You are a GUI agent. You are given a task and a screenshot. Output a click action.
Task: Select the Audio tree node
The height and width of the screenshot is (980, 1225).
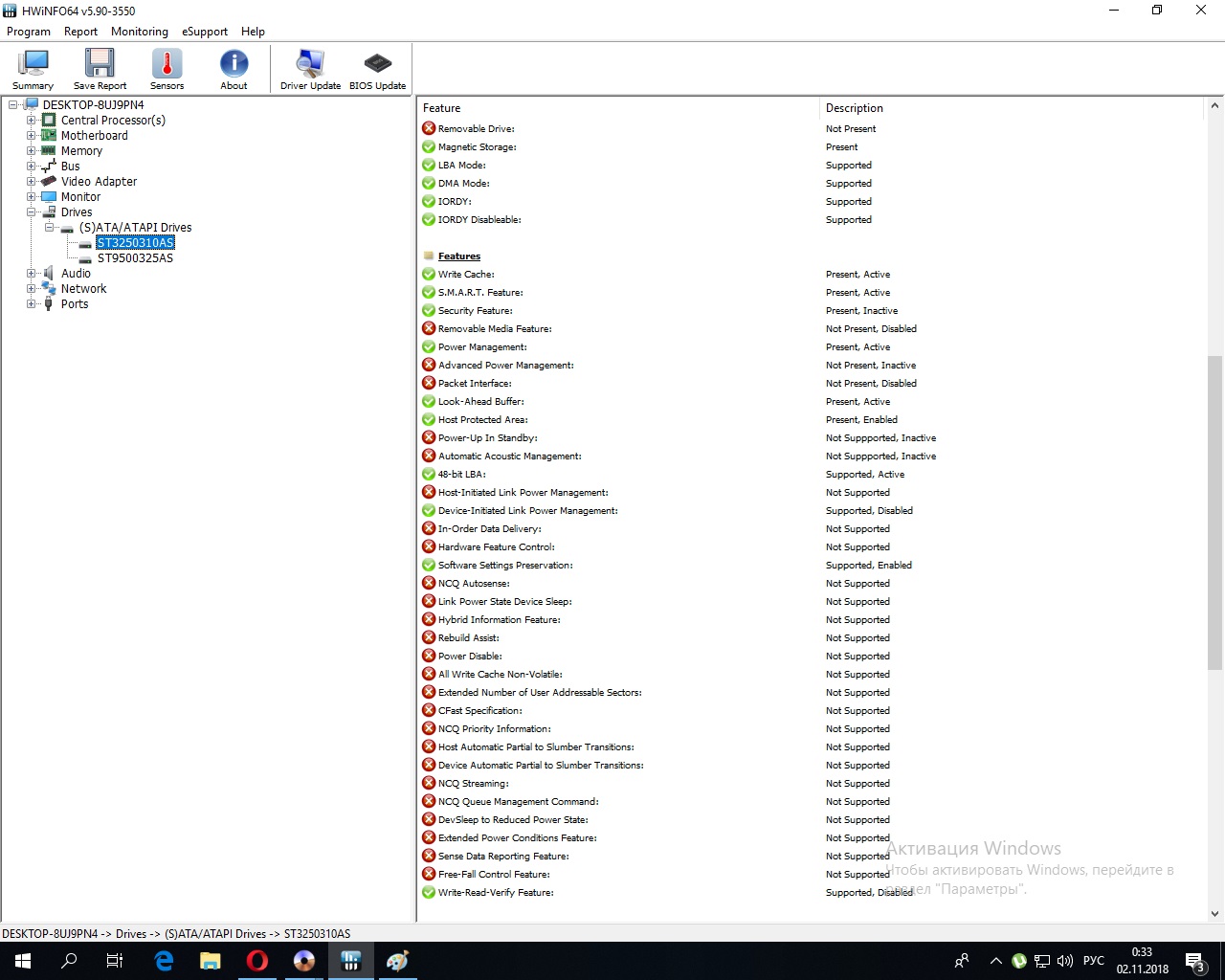pyautogui.click(x=76, y=274)
